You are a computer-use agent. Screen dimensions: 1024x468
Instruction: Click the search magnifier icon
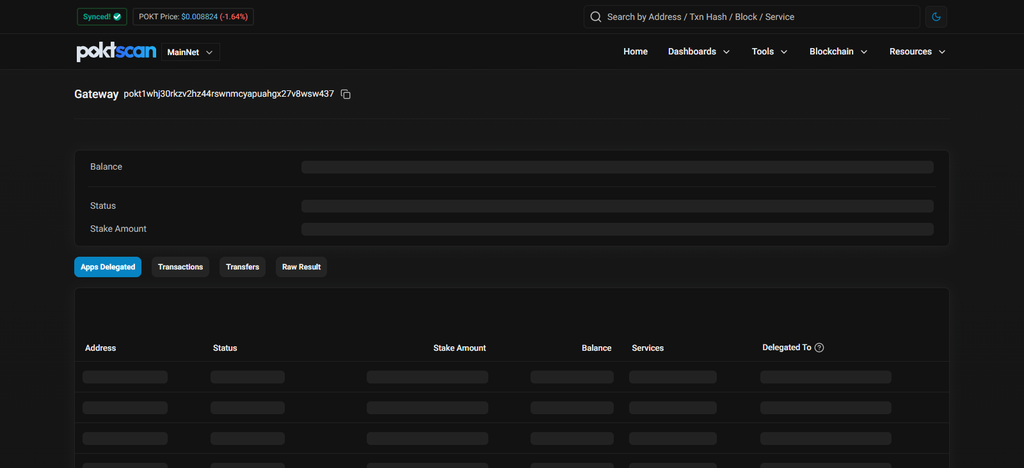click(x=596, y=17)
